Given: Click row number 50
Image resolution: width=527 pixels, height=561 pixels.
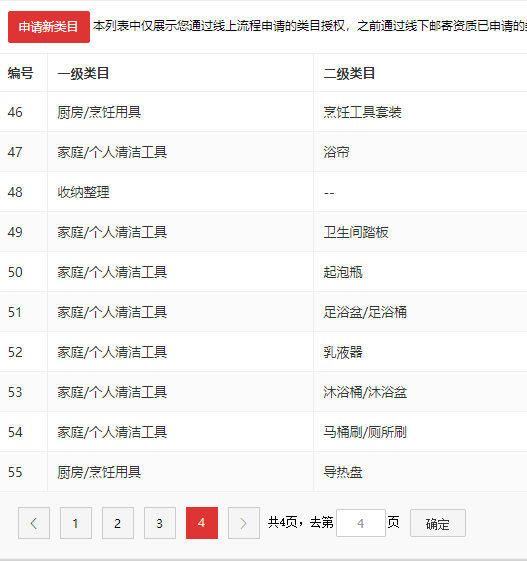Looking at the screenshot, I should point(15,272).
